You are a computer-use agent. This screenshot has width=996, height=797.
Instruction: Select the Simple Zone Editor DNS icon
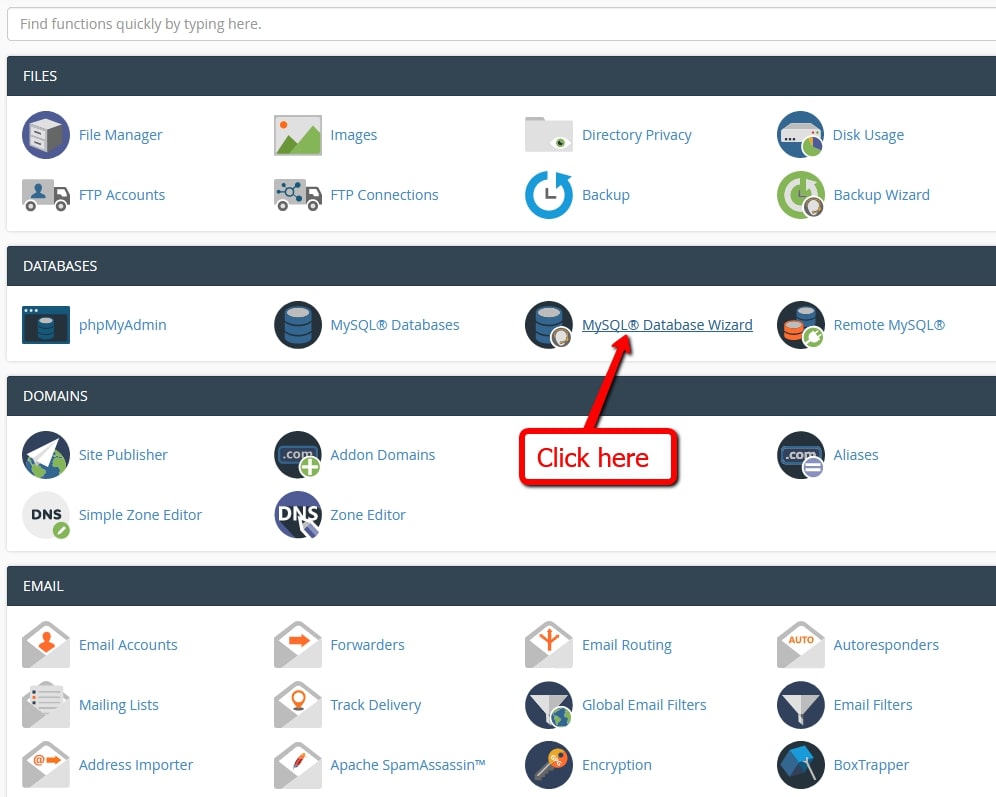point(45,514)
